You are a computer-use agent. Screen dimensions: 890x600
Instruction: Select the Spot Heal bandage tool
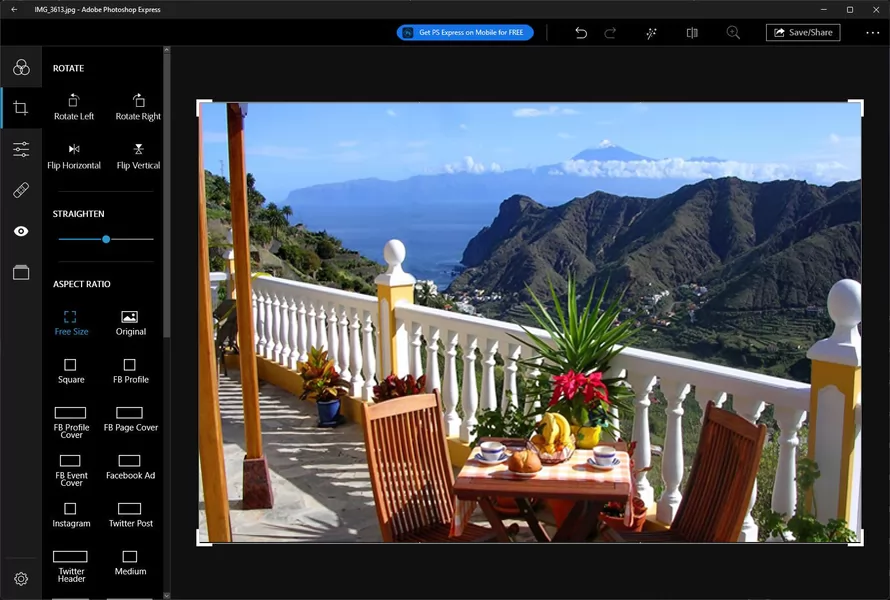tap(21, 190)
